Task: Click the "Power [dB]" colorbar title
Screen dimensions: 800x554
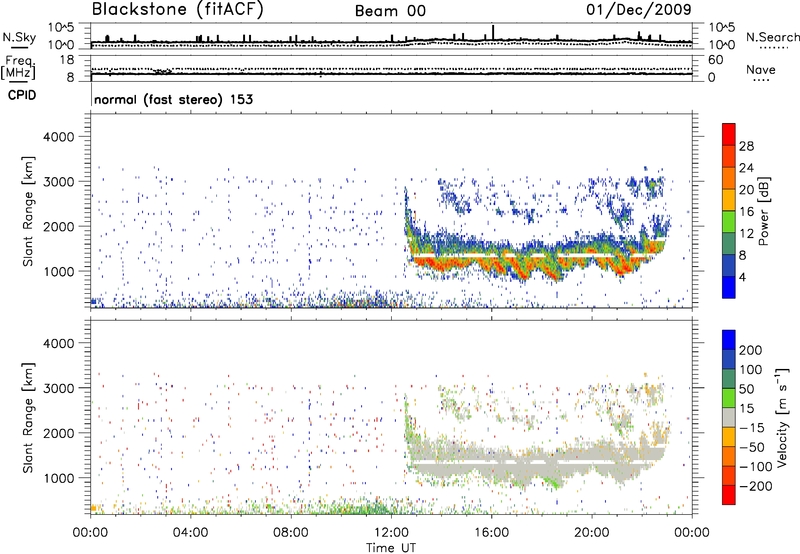Action: 763,211
